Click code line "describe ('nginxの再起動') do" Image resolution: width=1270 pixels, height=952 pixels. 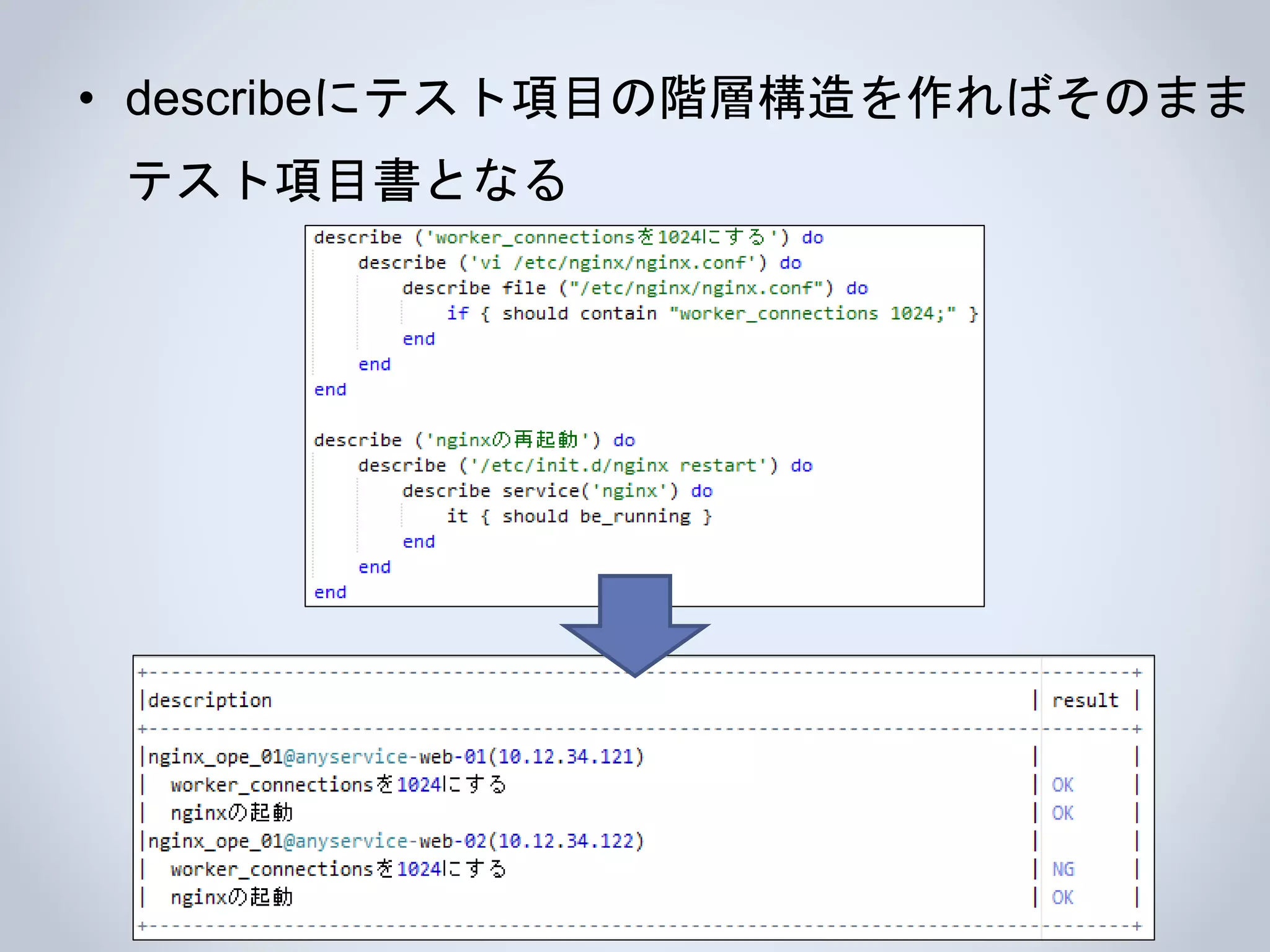(x=474, y=440)
